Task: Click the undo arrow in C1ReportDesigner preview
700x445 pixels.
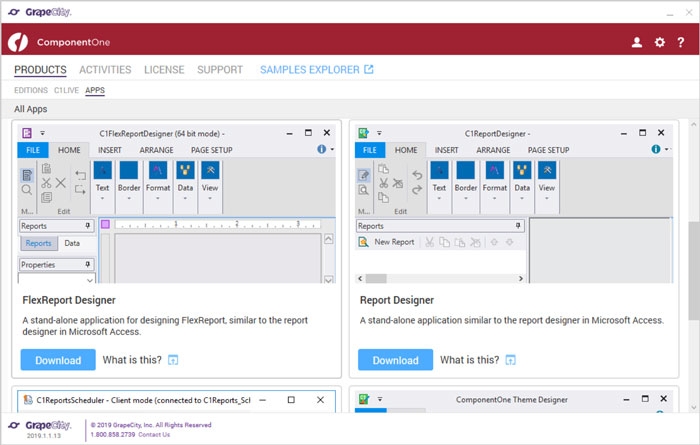Action: point(417,175)
